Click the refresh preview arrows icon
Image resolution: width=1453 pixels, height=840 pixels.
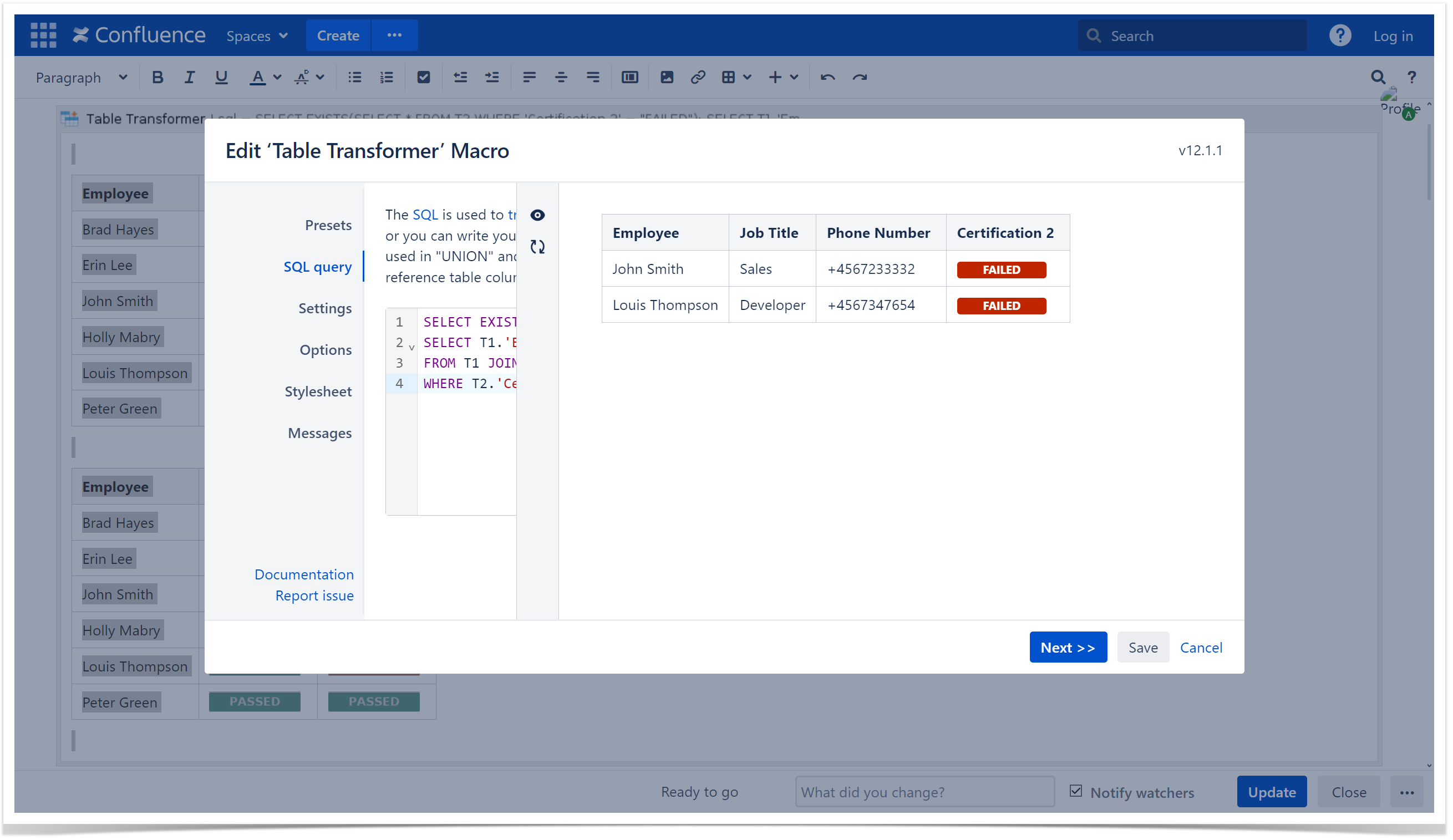(x=537, y=247)
